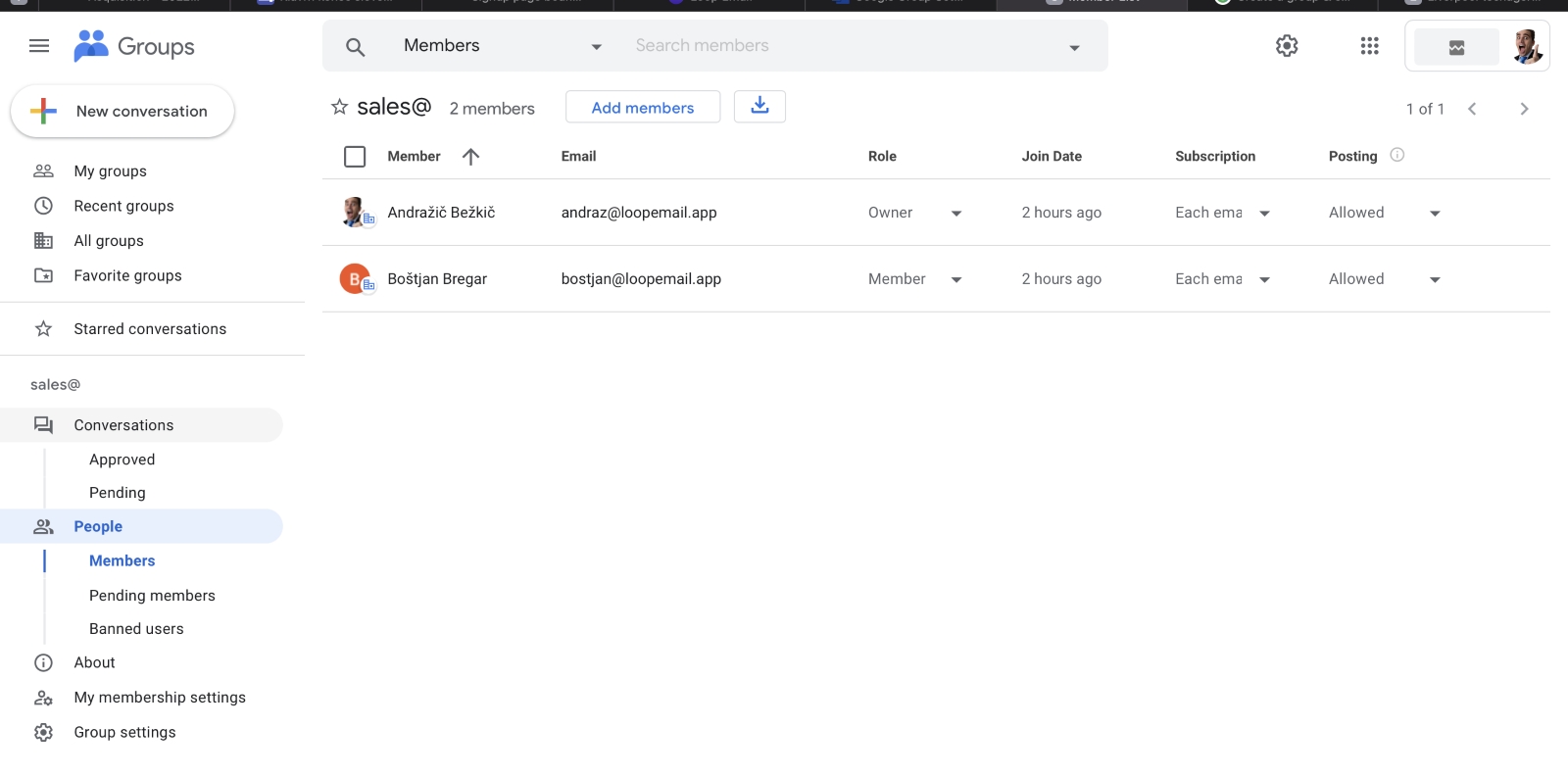Open the Google apps grid
The image size is (1568, 776).
coord(1370,46)
